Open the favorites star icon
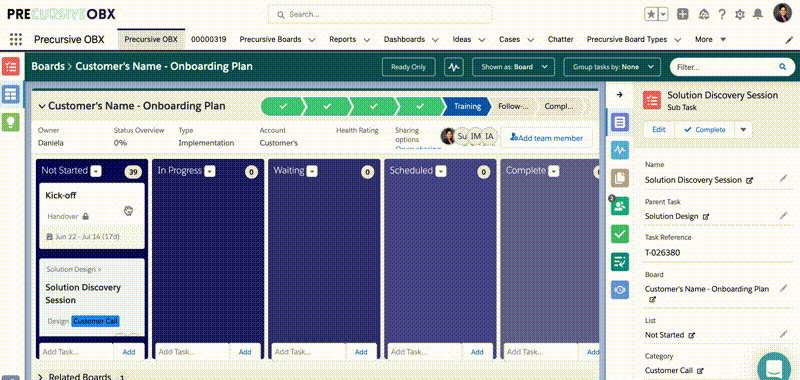Viewport: 800px width, 380px height. pyautogui.click(x=651, y=14)
